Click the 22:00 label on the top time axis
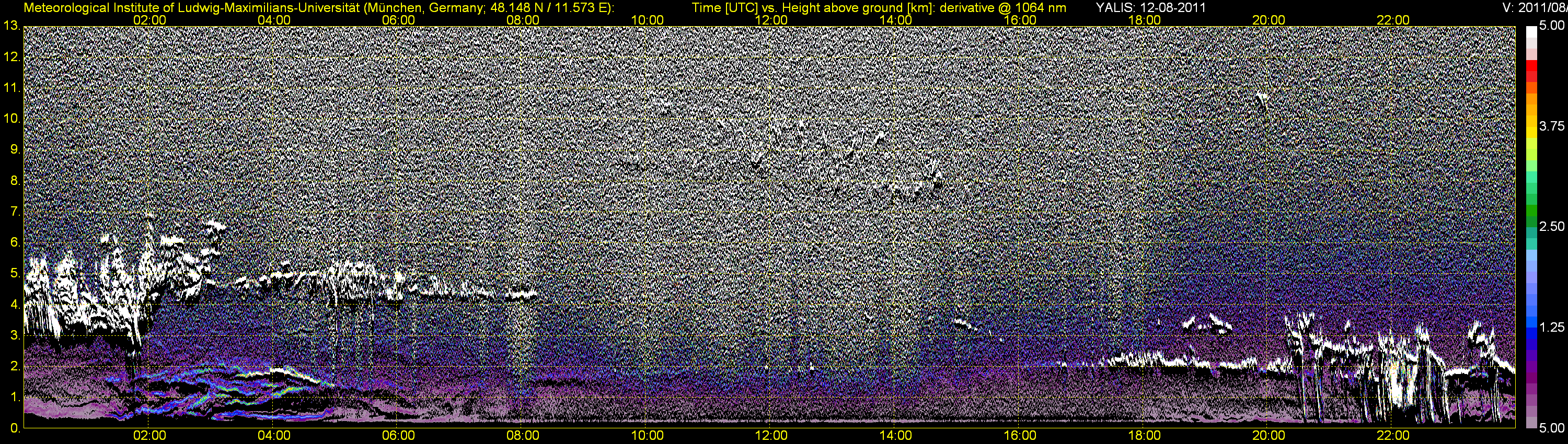Viewport: 1568px width, 444px height. pos(1393,20)
